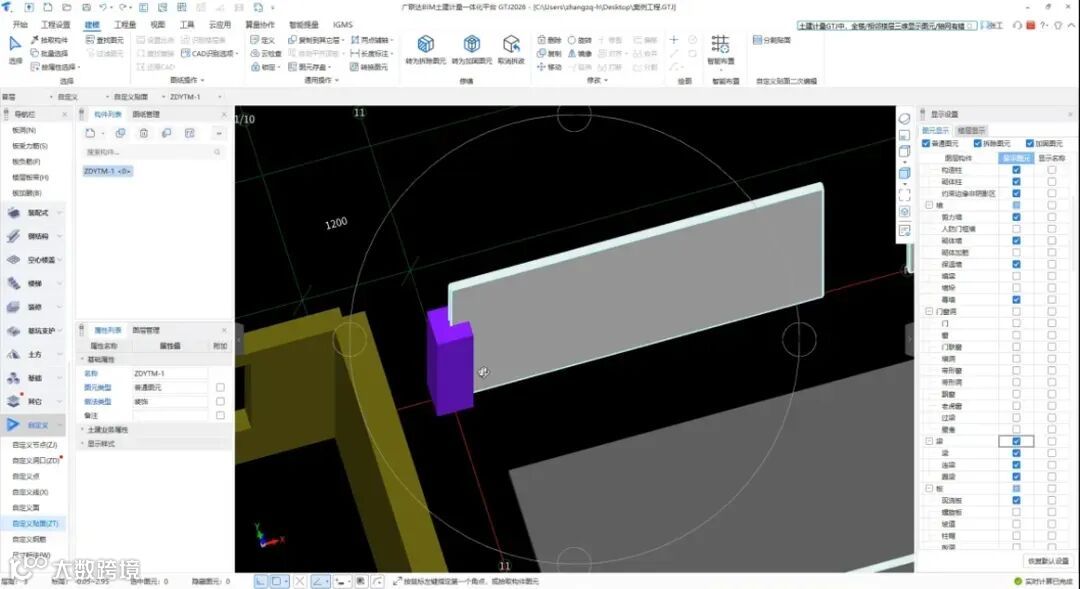Toggle display checkbox for 现浇板 row
This screenshot has height=589, width=1080.
tap(1016, 500)
